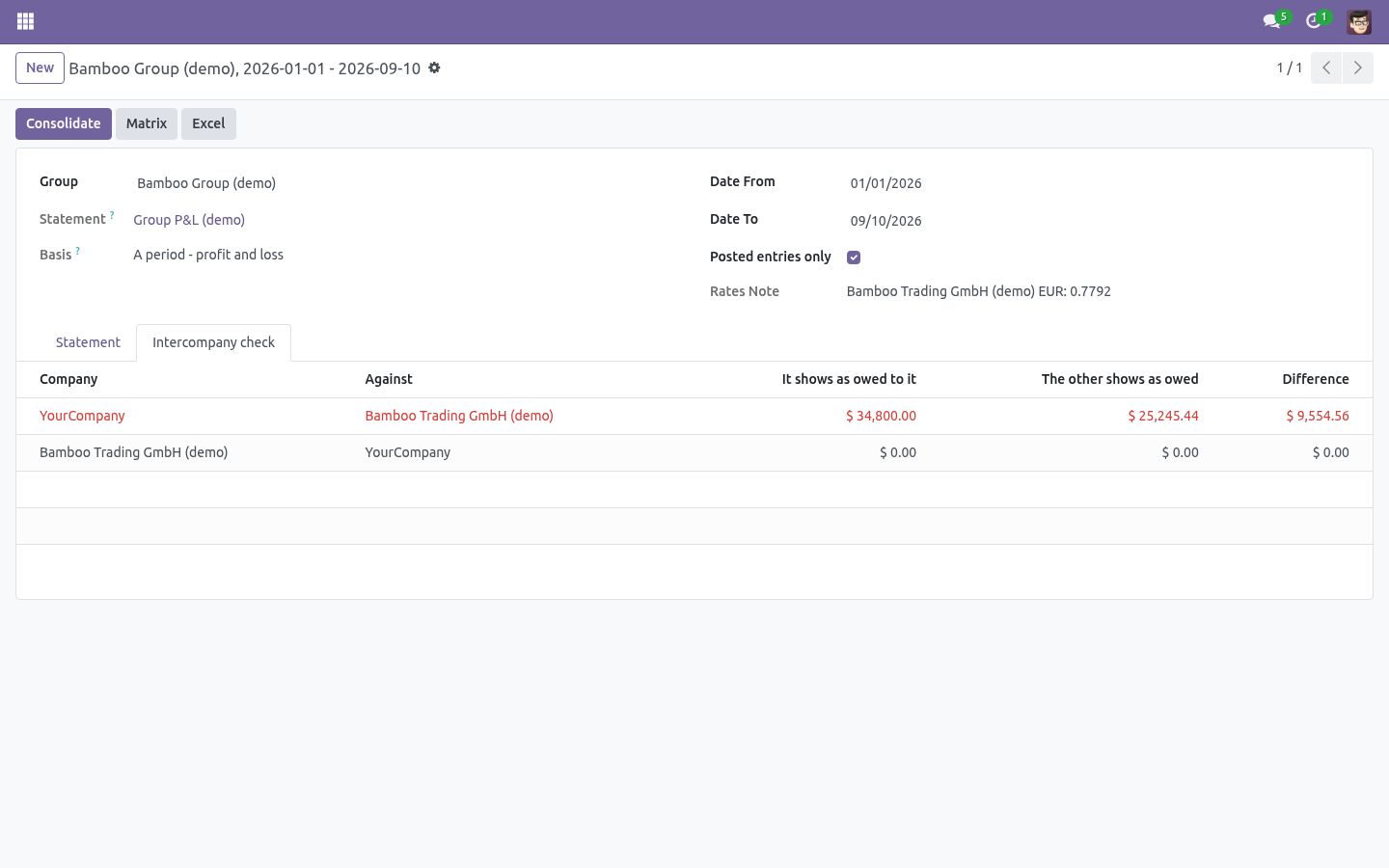This screenshot has width=1389, height=868.
Task: Go to next record arrow
Action: coord(1357,68)
